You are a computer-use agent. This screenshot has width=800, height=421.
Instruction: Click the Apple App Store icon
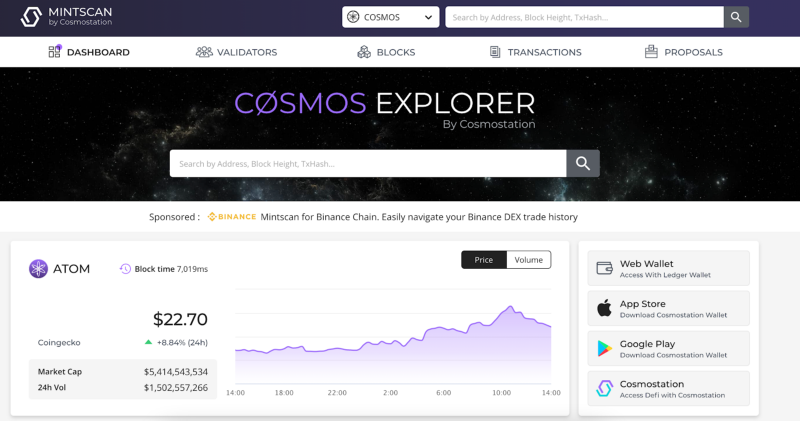pos(605,308)
